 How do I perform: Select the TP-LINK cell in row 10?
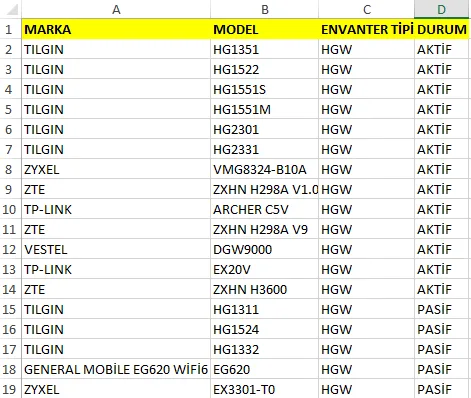[x=116, y=209]
